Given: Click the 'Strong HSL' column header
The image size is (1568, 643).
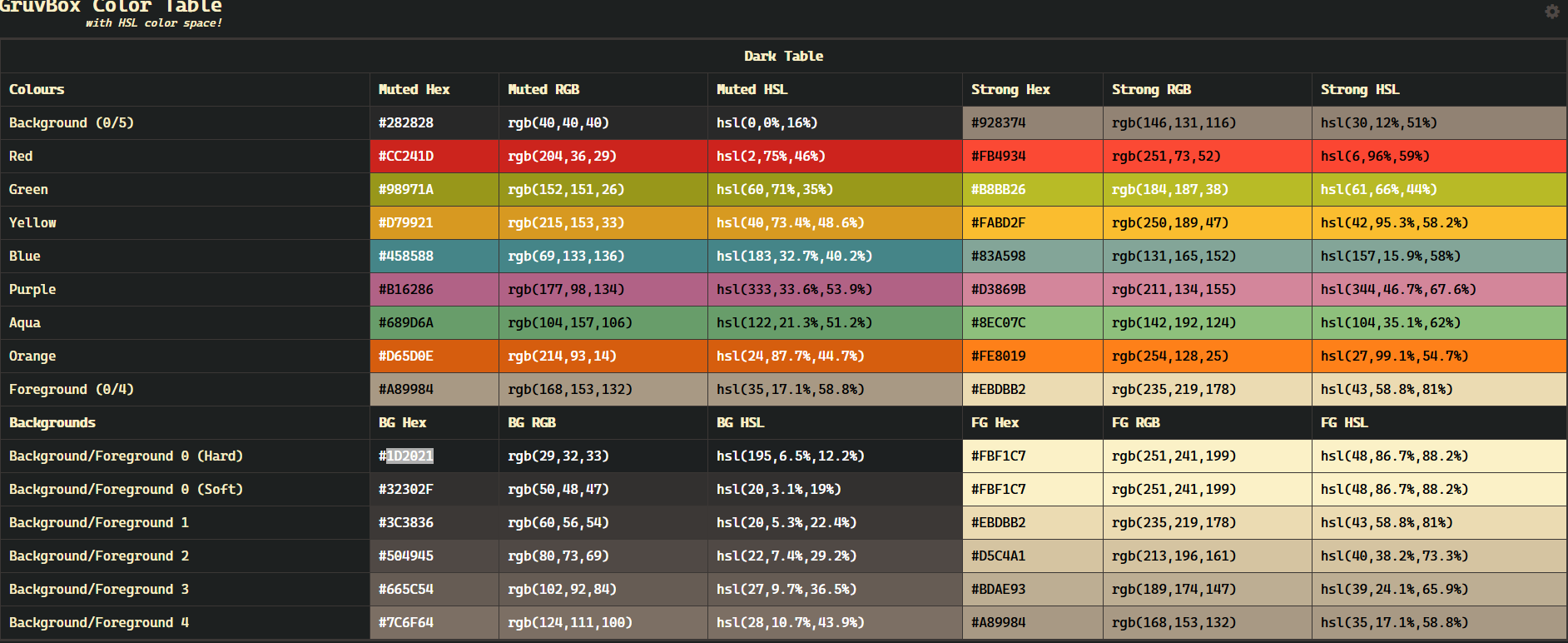Looking at the screenshot, I should [1439, 89].
